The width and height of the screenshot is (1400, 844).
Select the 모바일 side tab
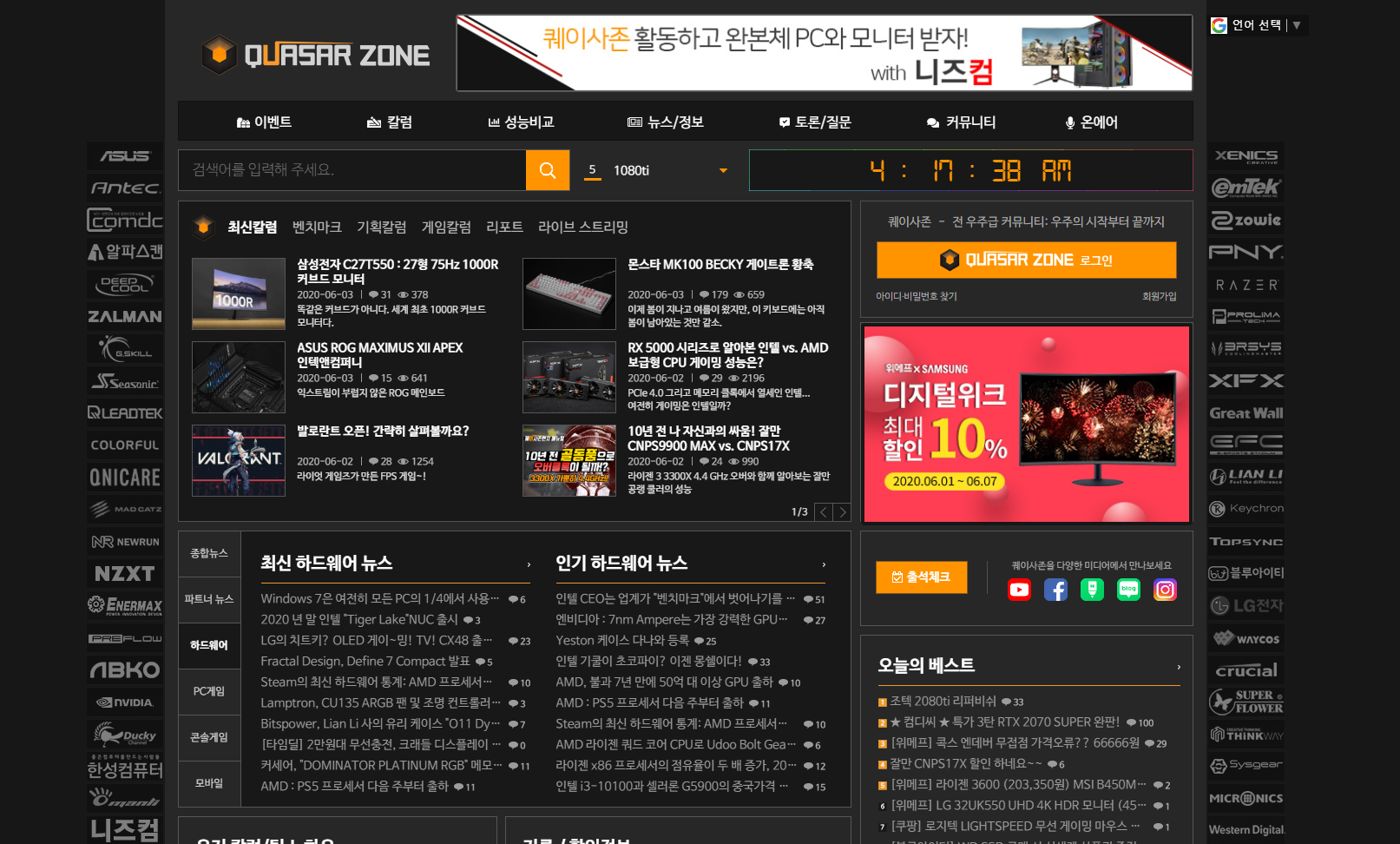209,784
